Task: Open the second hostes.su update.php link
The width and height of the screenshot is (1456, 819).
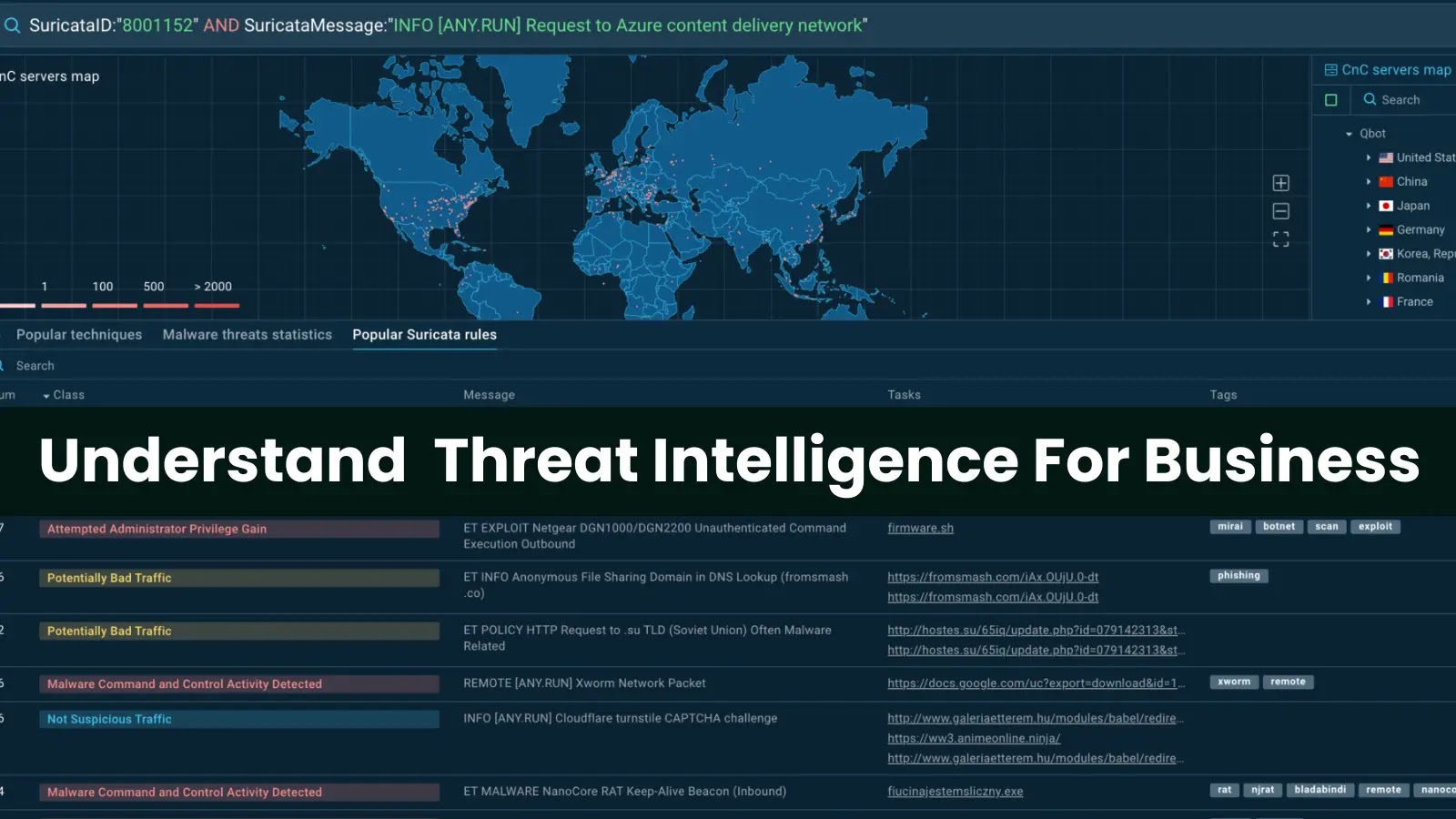Action: coord(1036,650)
